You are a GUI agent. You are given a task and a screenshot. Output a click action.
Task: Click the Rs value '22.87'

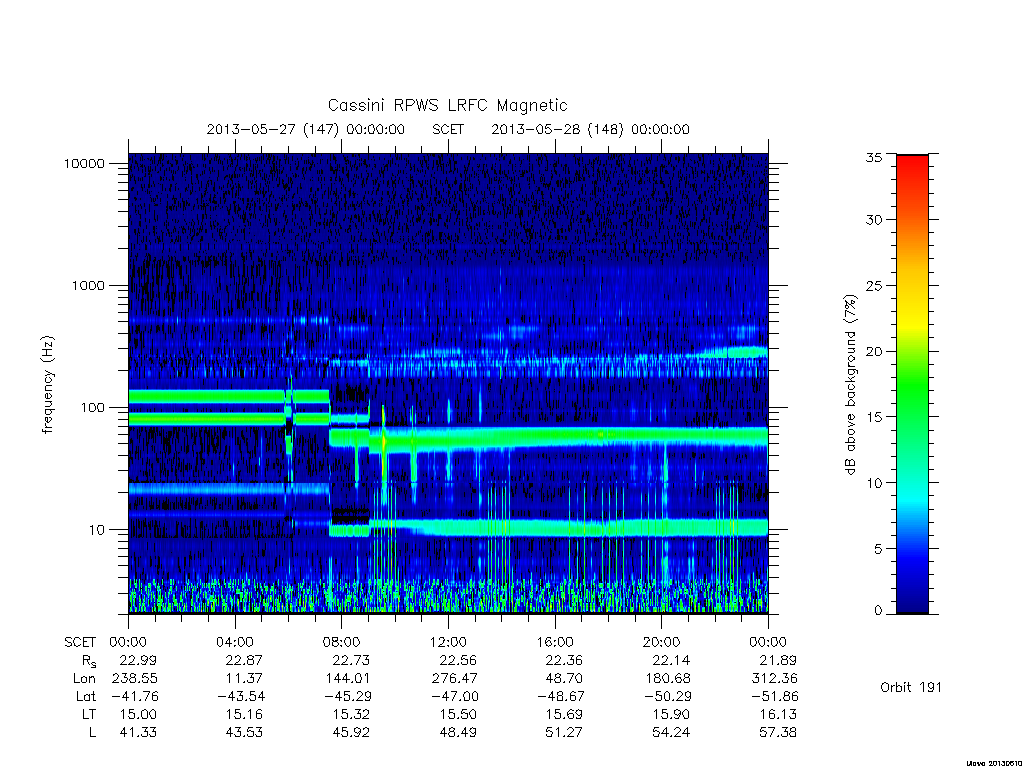244,660
